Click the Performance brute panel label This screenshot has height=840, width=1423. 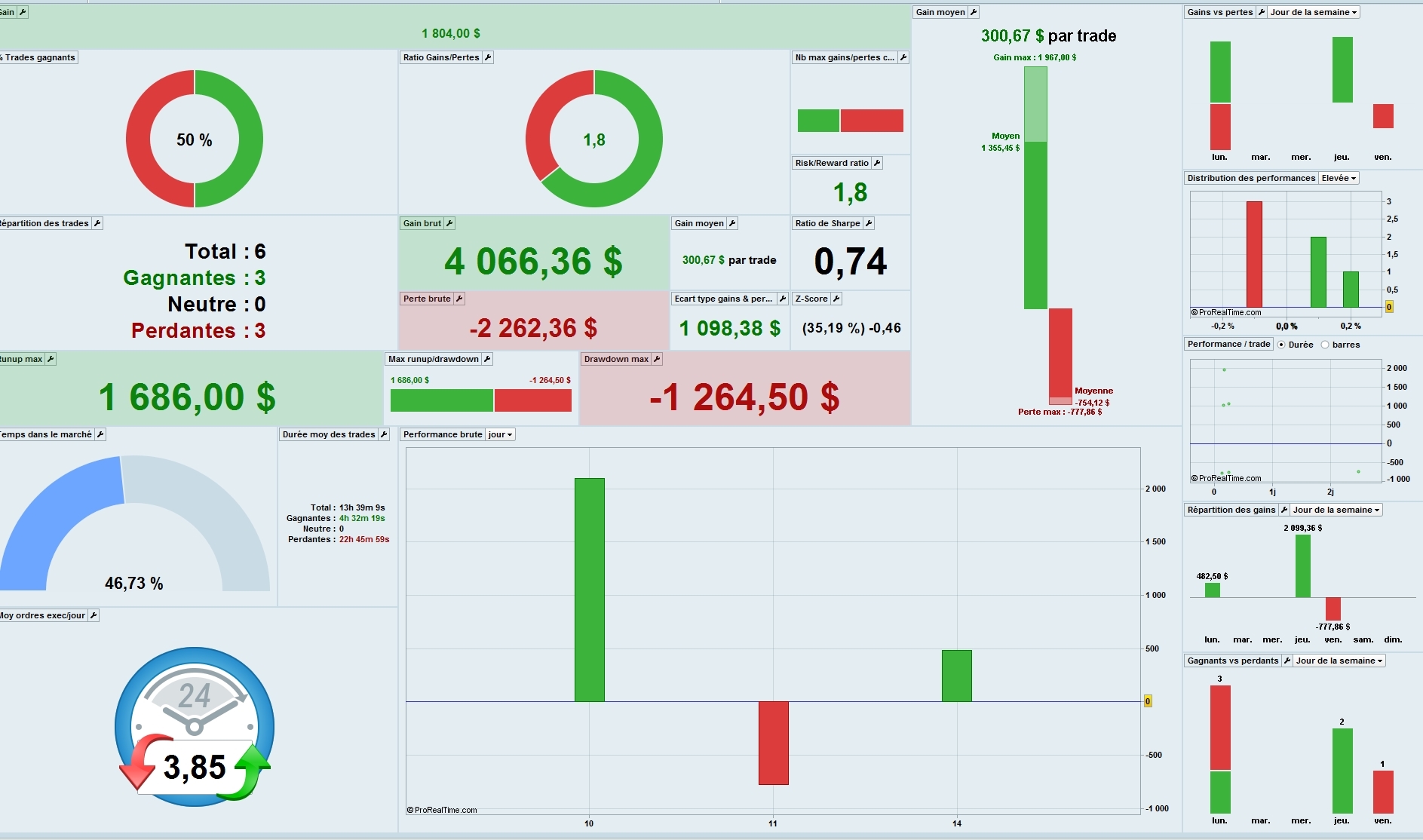[443, 434]
